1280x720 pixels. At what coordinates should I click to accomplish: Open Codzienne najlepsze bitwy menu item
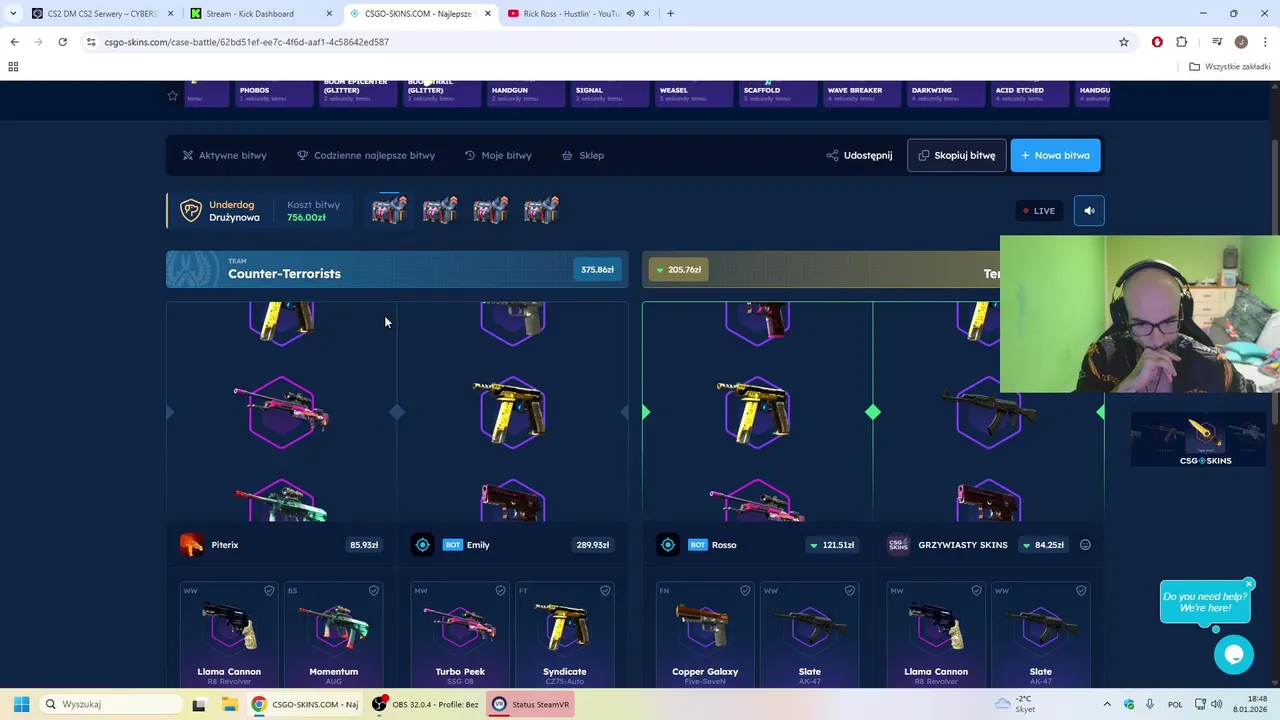tap(366, 156)
